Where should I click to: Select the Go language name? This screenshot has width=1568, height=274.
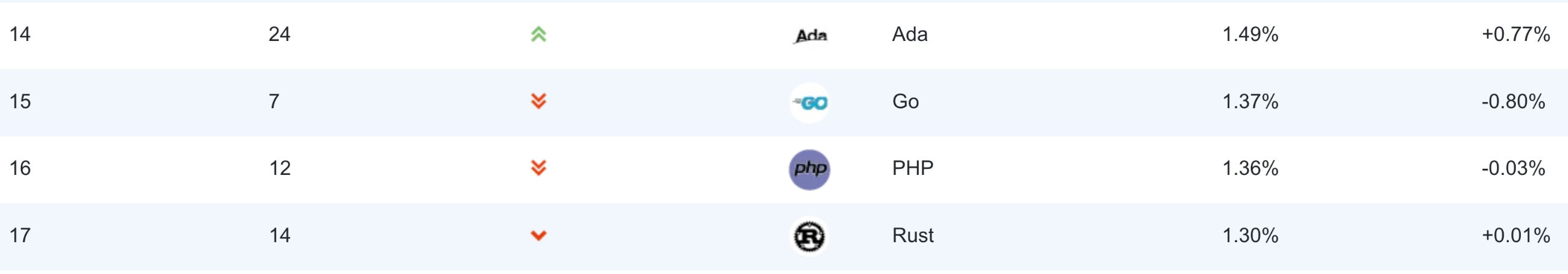click(905, 102)
